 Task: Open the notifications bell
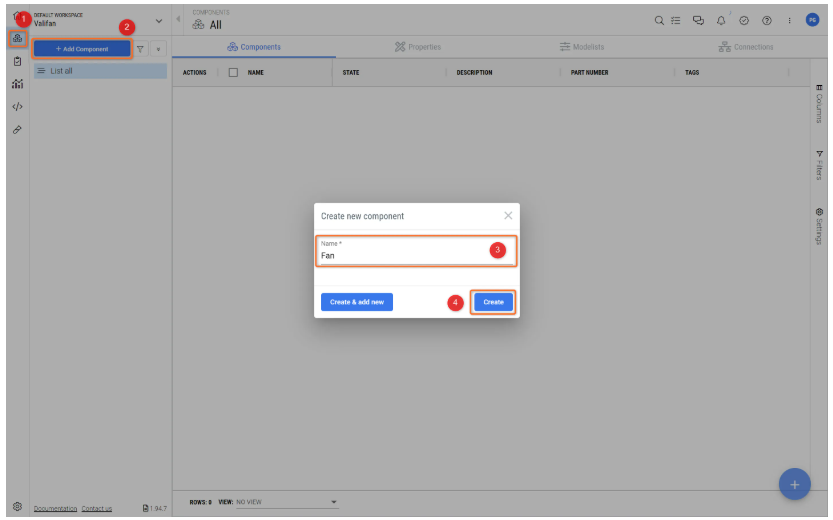tap(721, 20)
